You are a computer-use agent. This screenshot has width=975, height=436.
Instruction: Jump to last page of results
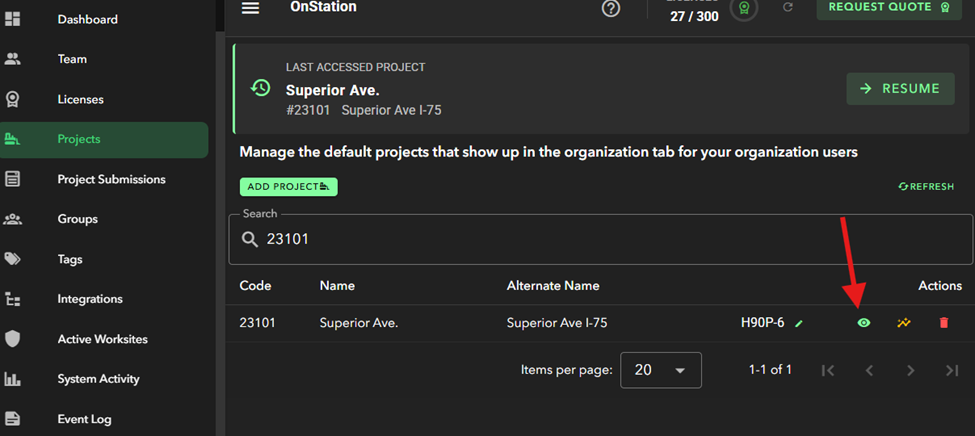click(951, 370)
